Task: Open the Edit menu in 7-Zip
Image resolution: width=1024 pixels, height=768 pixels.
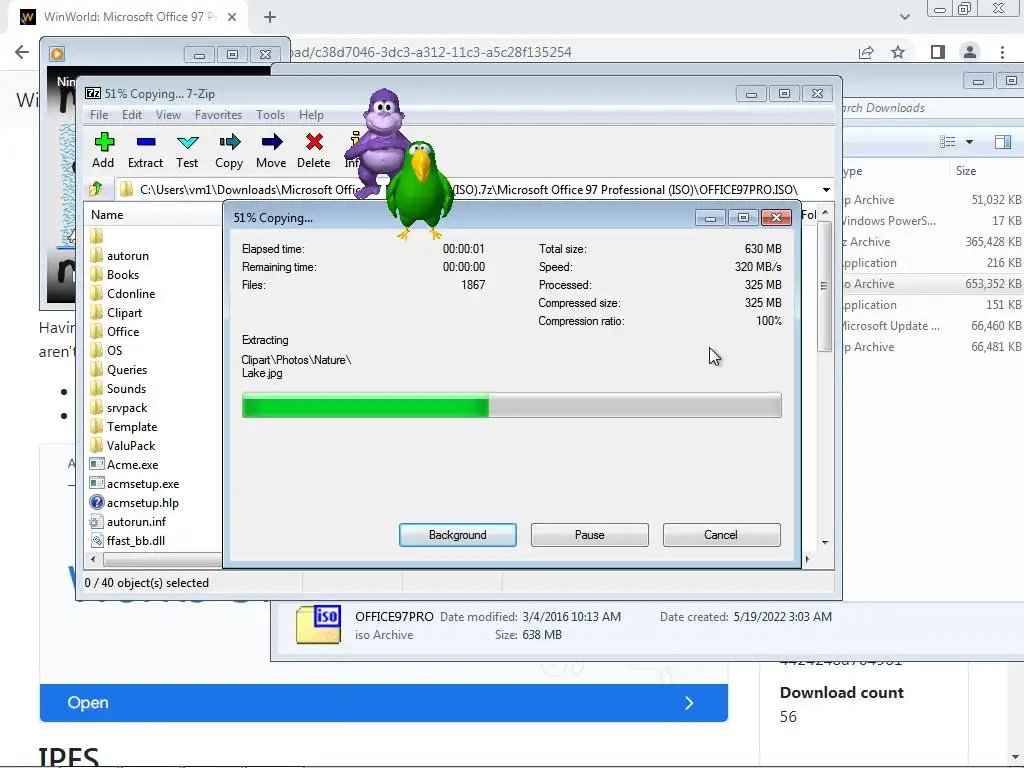Action: pos(132,115)
